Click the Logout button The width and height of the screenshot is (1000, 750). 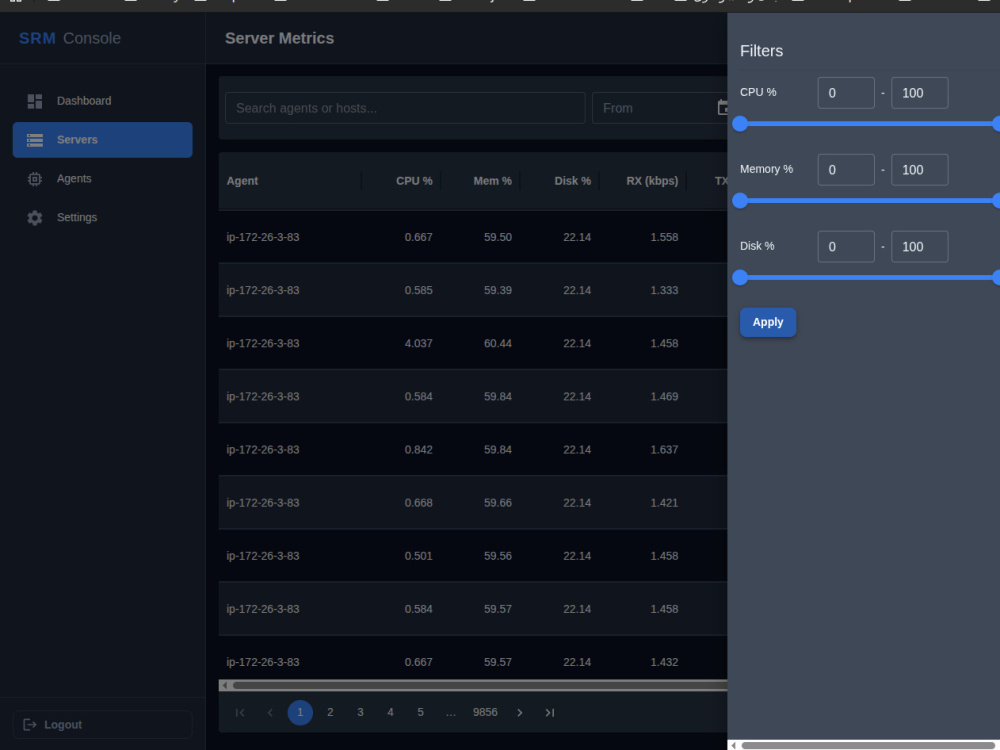103,724
